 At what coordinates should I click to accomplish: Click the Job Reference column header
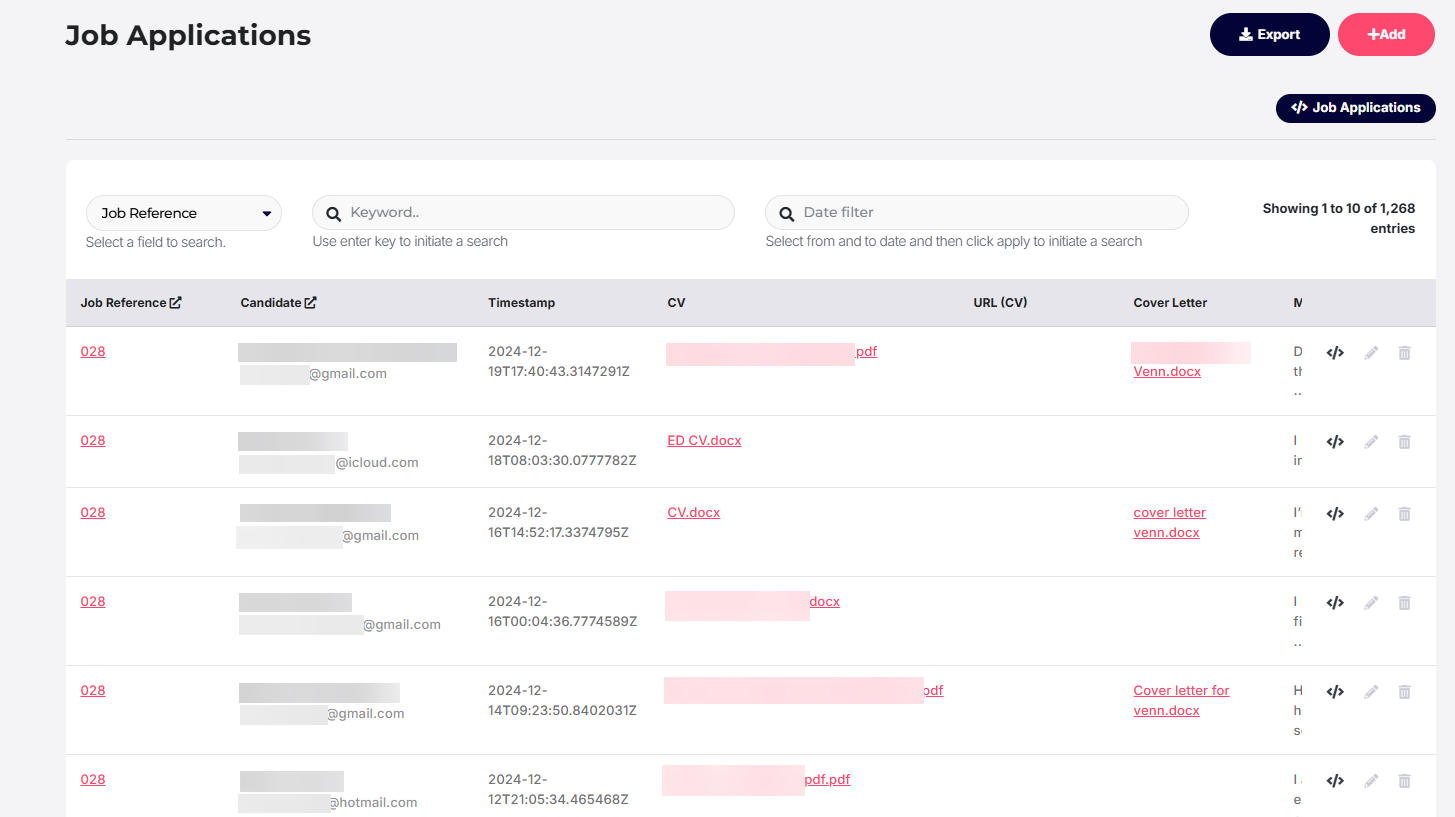124,303
